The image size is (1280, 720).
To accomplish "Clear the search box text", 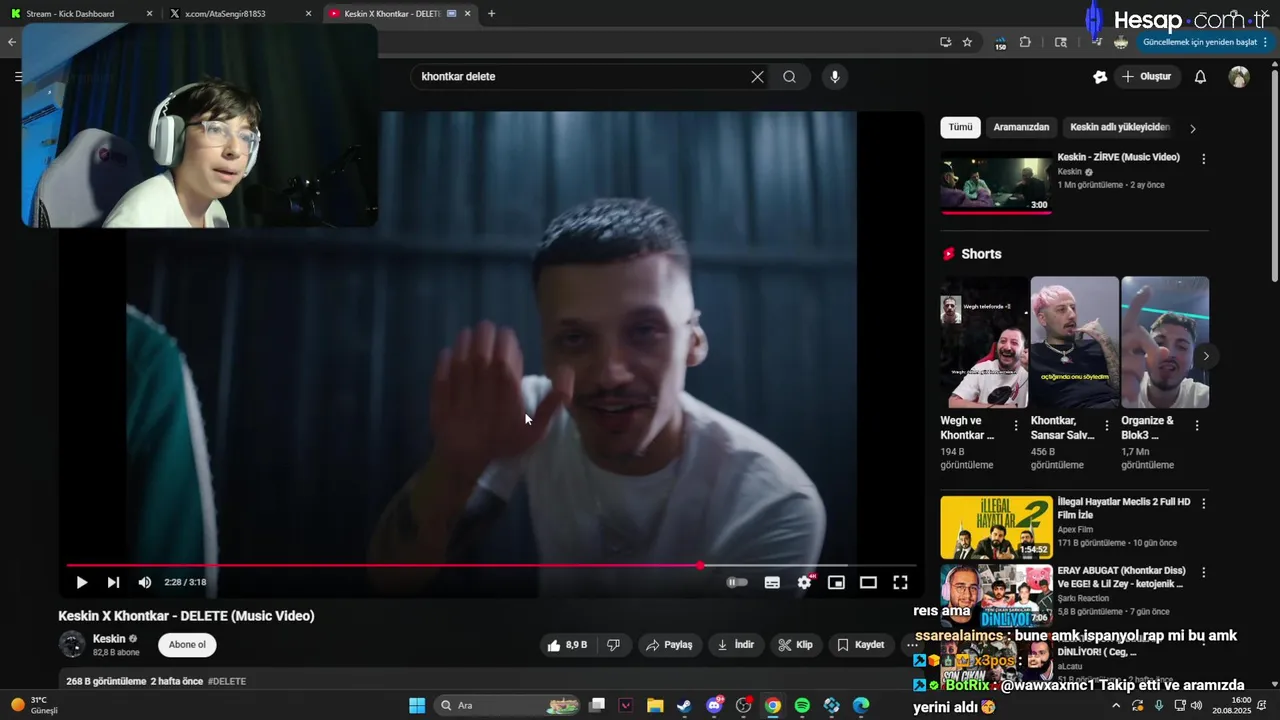I will pos(757,77).
